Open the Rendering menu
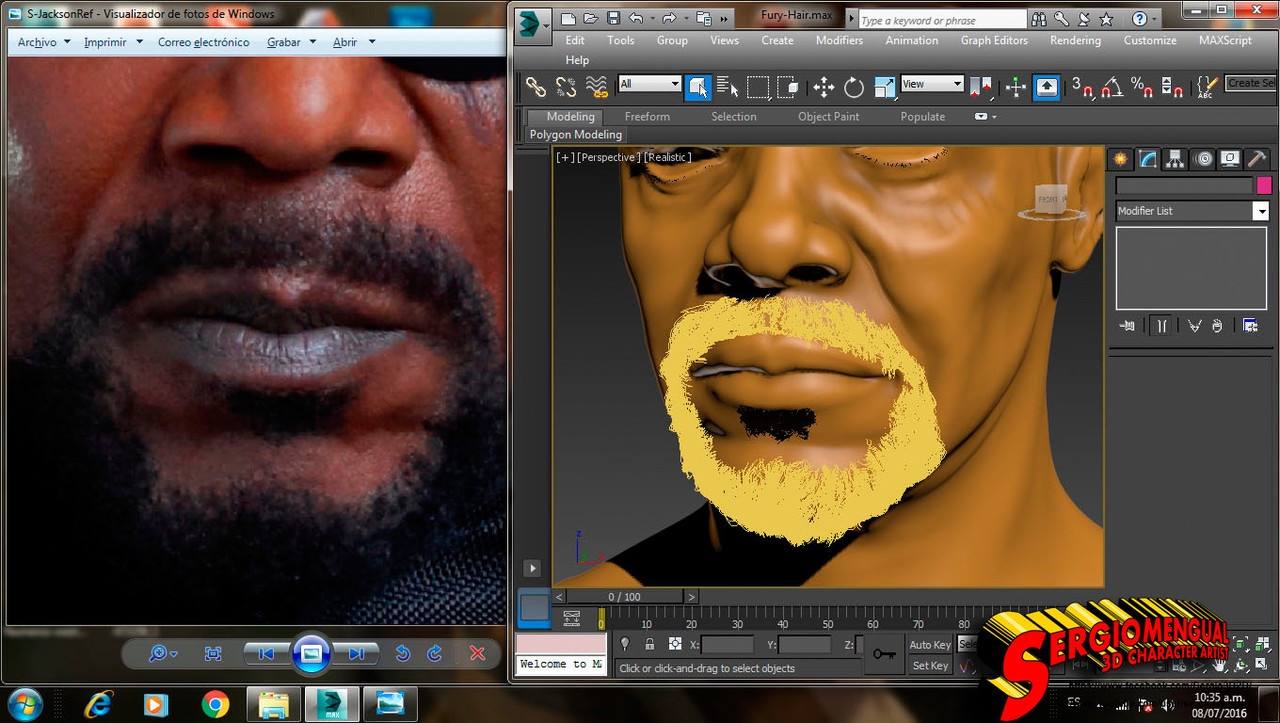The image size is (1280, 723). click(x=1074, y=41)
